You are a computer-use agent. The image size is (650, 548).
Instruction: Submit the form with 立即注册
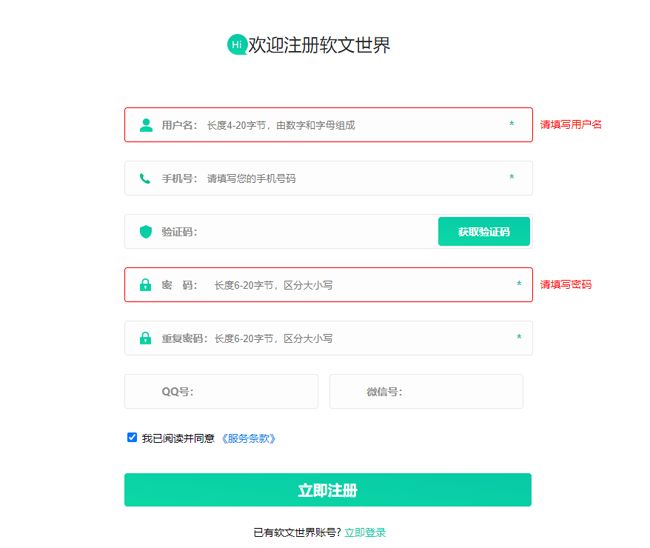click(327, 490)
